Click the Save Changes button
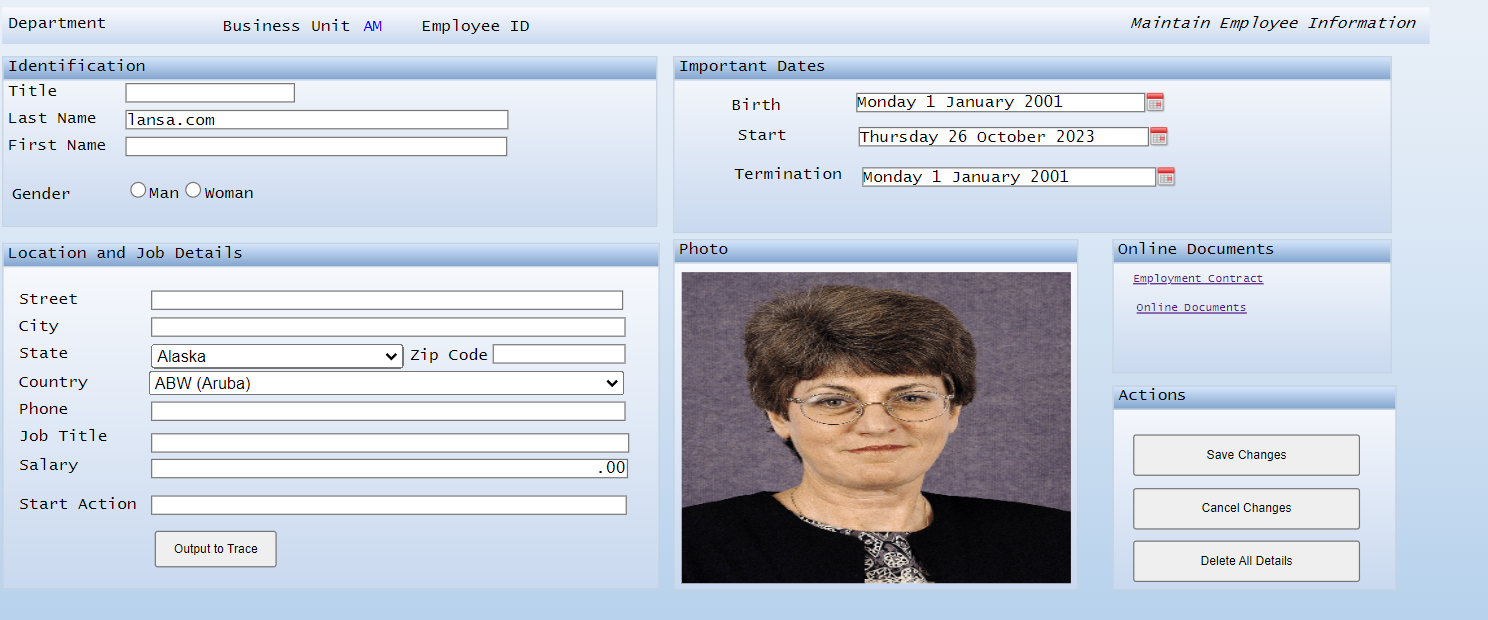Viewport: 1488px width, 620px height. point(1246,455)
